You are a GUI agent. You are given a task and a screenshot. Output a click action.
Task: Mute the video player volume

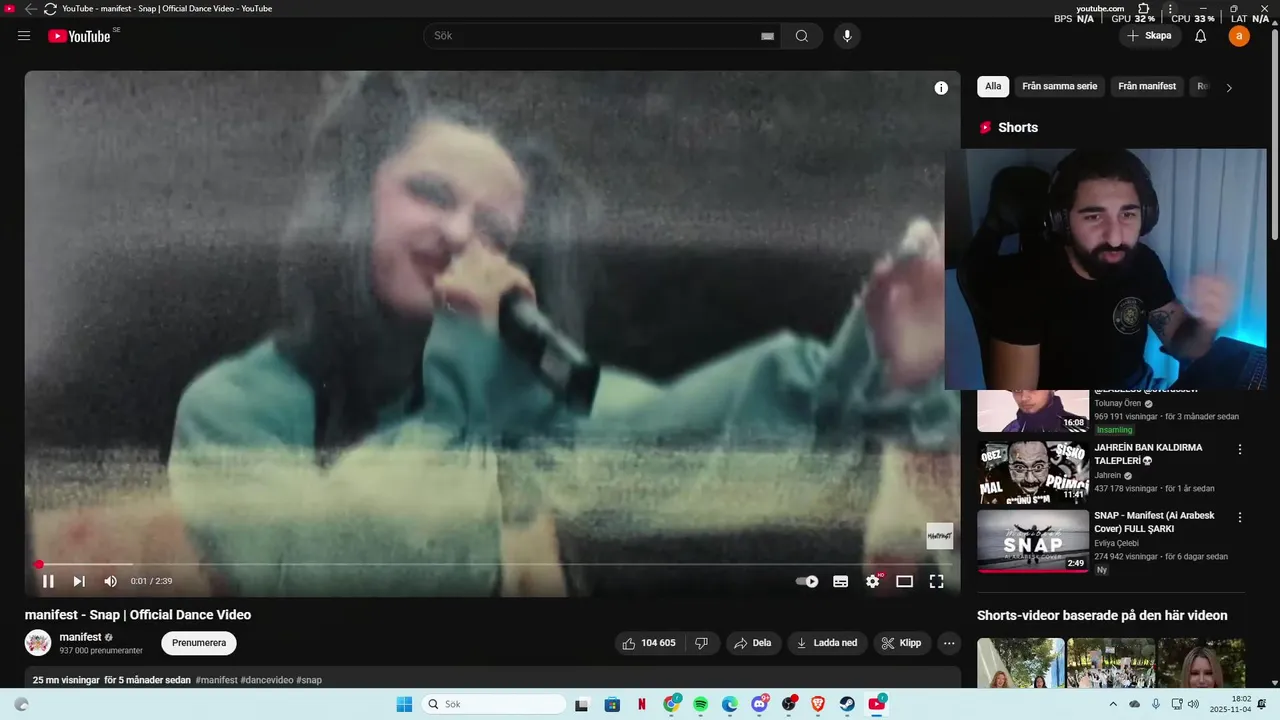tap(110, 581)
